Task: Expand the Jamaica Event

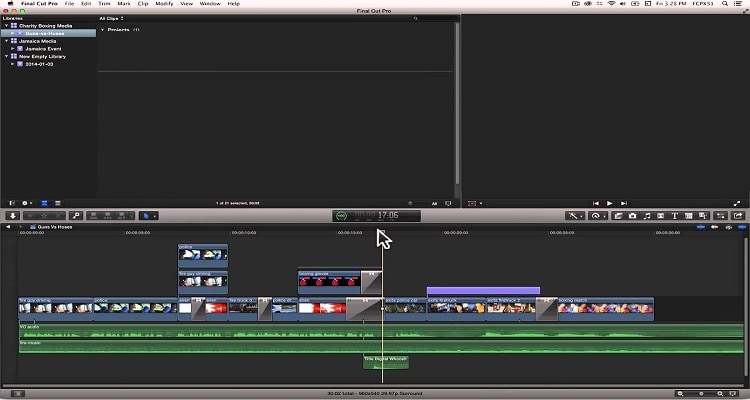Action: coord(13,49)
